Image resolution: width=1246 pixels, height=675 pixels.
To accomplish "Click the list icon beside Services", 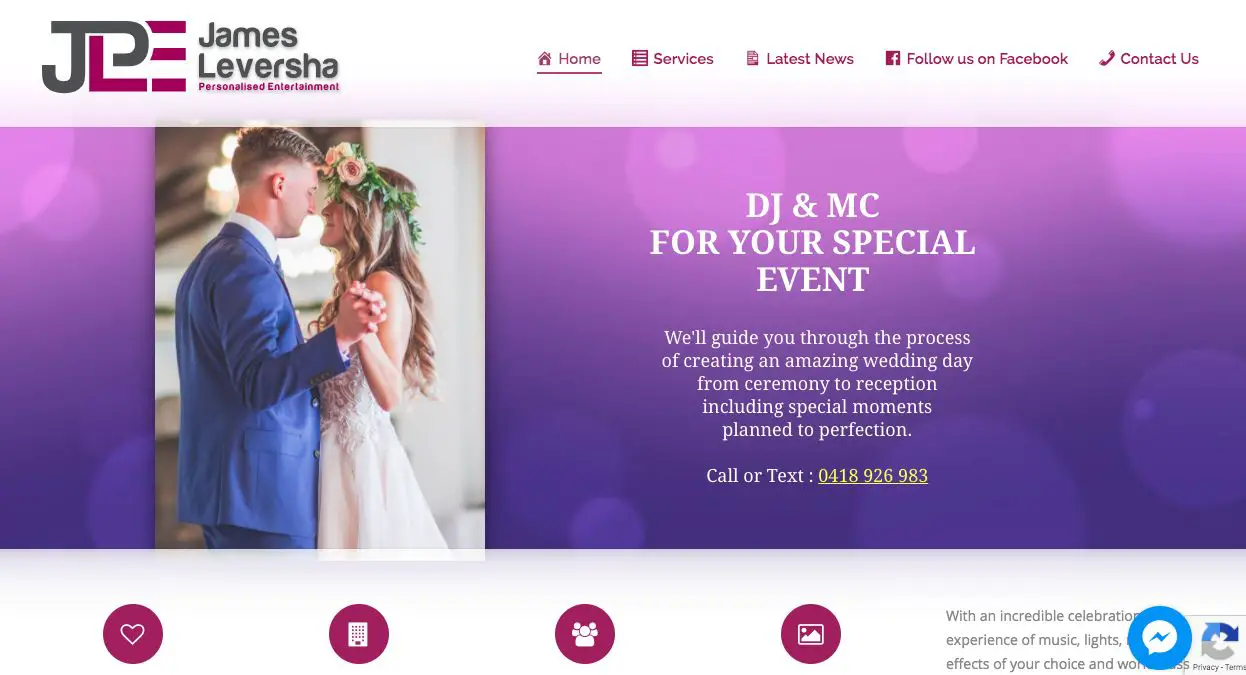I will 640,59.
